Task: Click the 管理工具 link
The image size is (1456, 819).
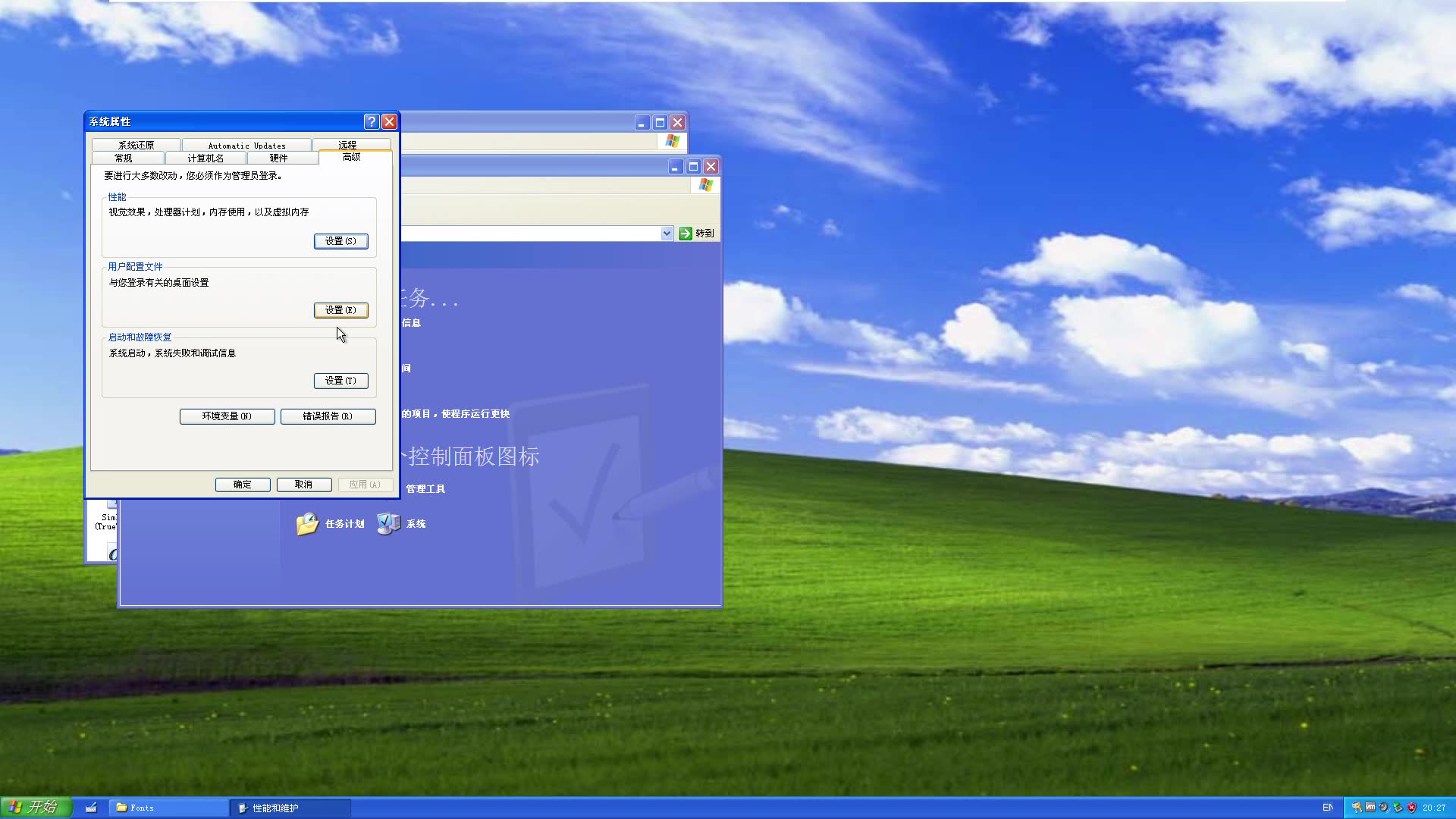Action: click(x=425, y=489)
